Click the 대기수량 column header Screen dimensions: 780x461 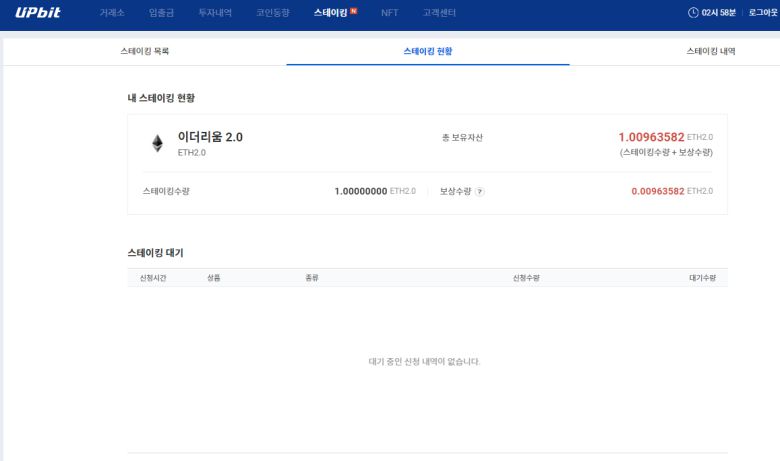pyautogui.click(x=702, y=278)
